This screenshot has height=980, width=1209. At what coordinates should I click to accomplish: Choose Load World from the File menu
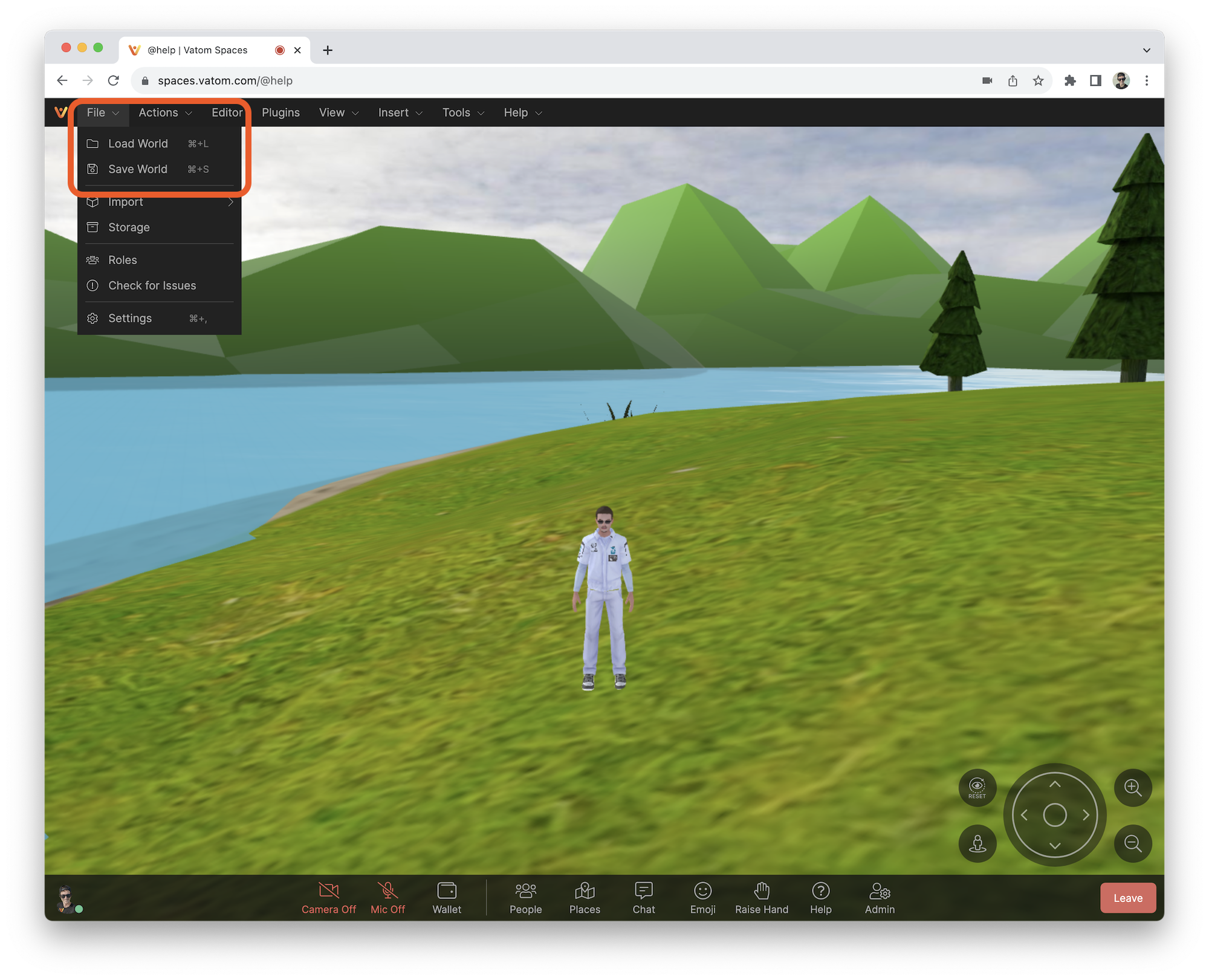(160, 144)
